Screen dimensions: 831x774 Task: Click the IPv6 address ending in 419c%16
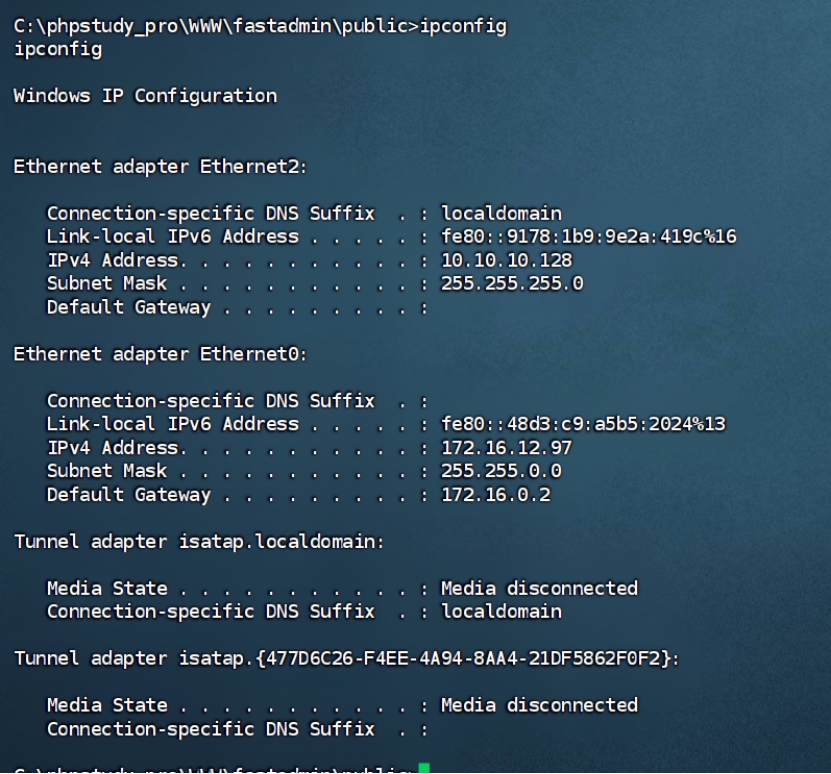pyautogui.click(x=589, y=236)
